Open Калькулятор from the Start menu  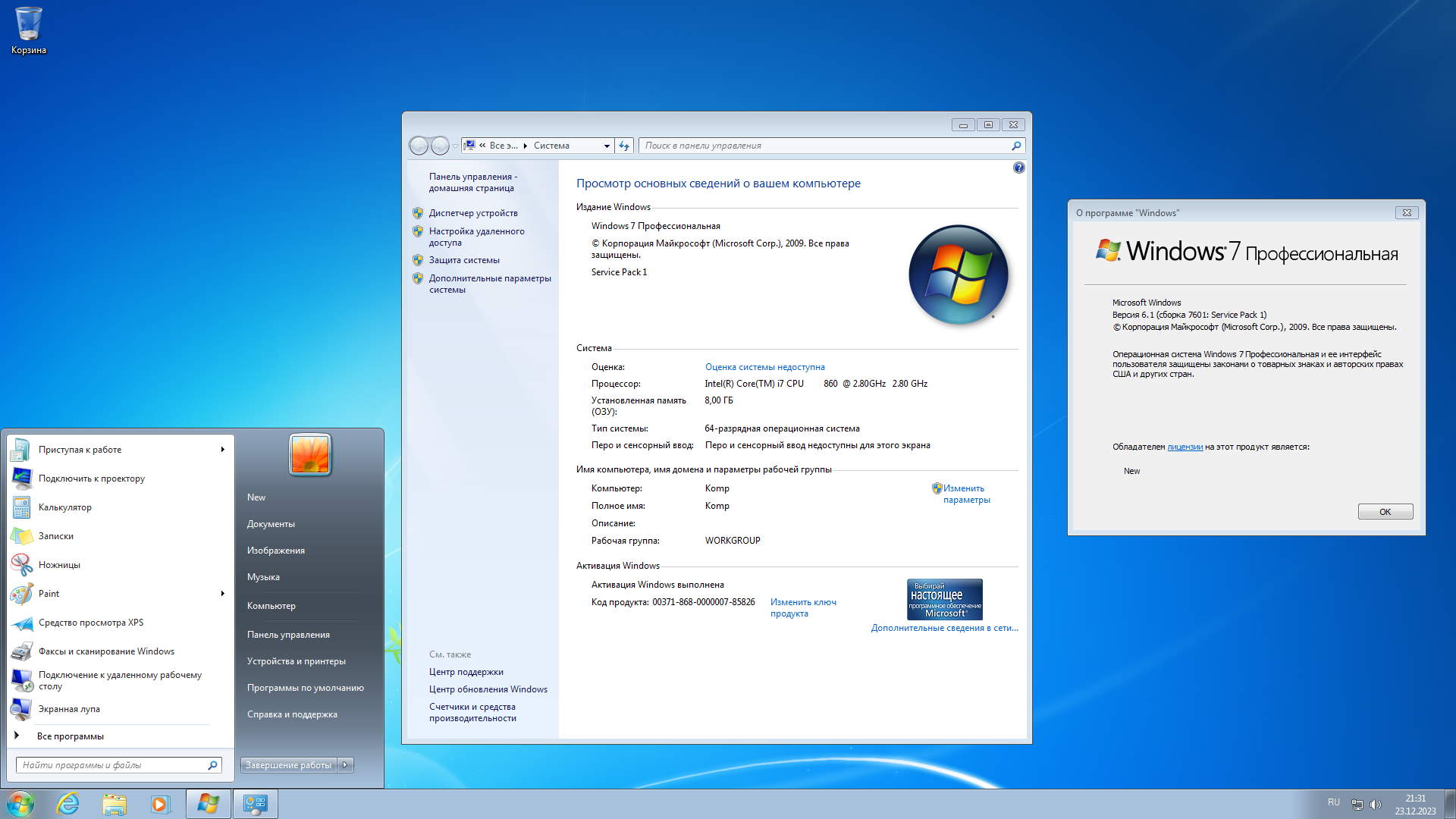click(x=65, y=507)
